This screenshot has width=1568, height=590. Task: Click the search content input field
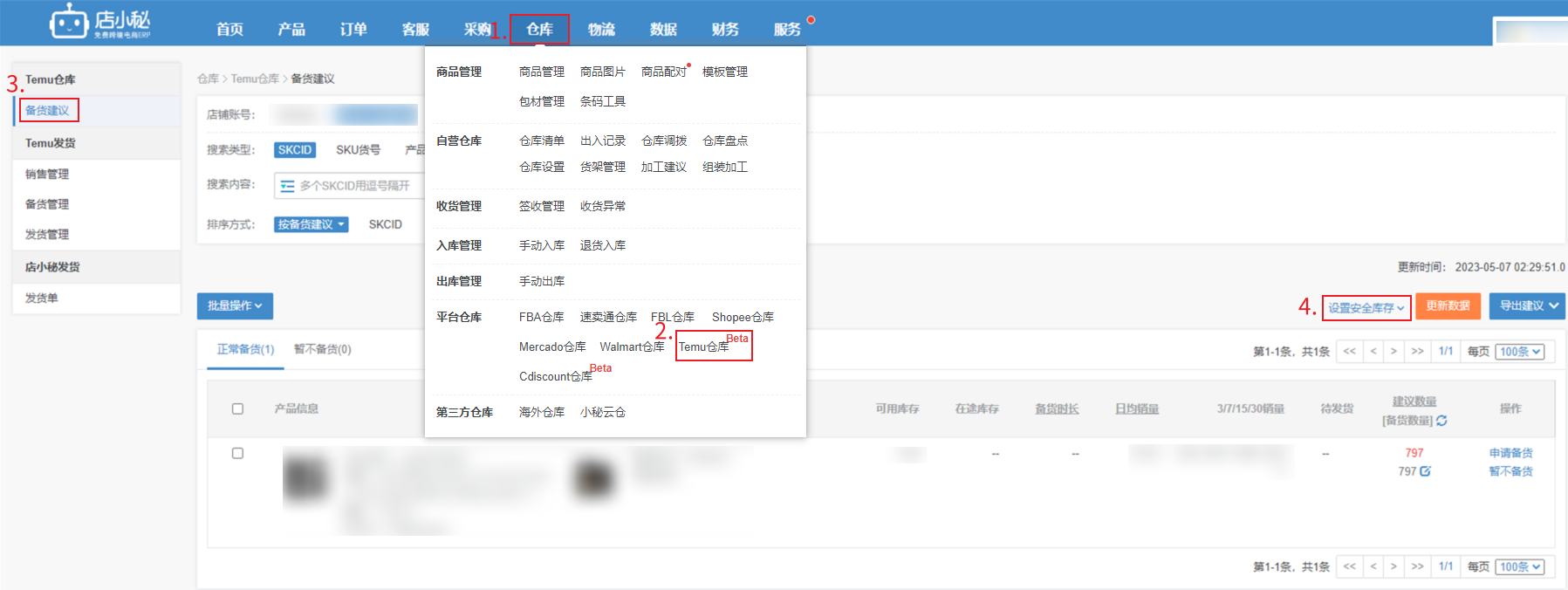point(349,186)
